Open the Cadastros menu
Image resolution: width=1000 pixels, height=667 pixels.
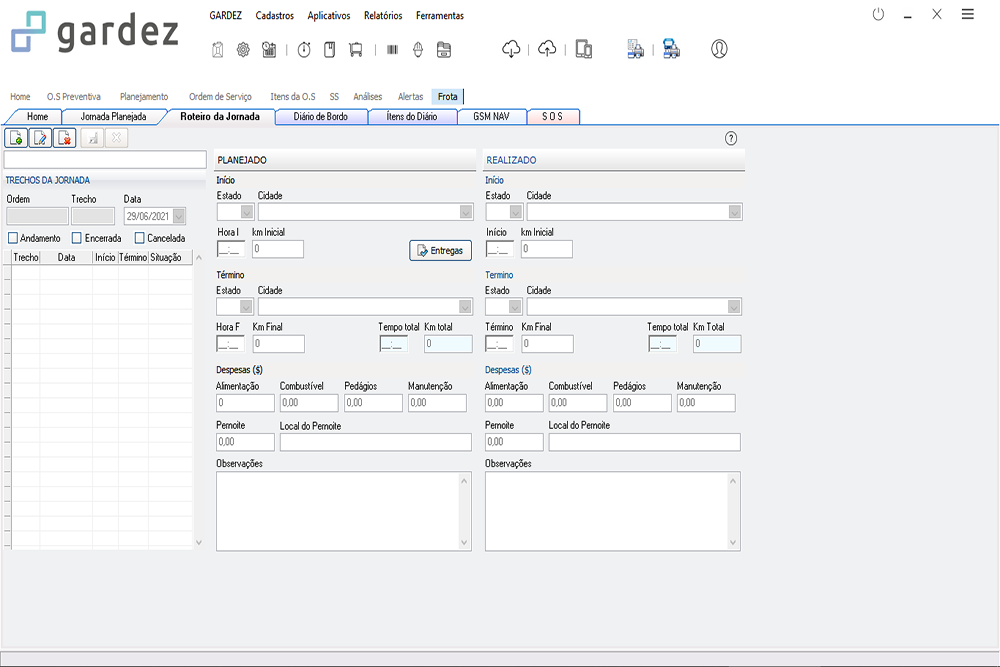(275, 15)
